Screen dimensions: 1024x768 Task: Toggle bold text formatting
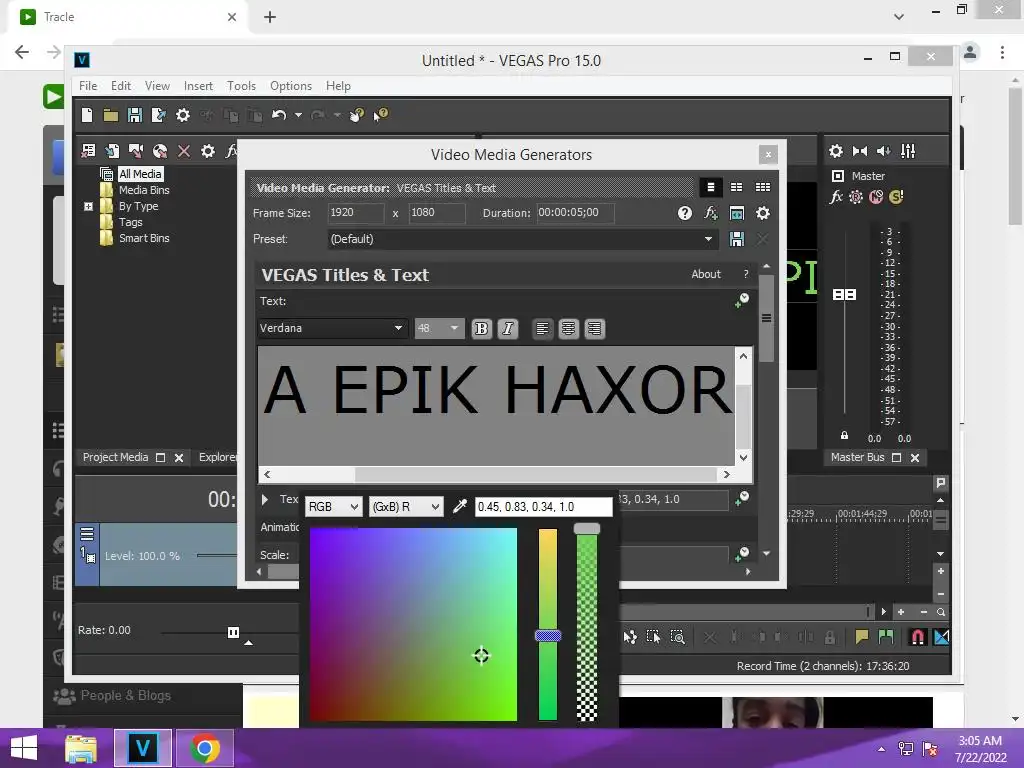481,328
